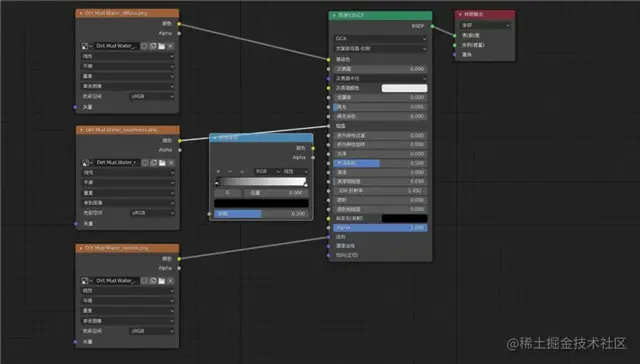Collapse the Principled BSDF node
The height and width of the screenshot is (364, 640).
[334, 16]
